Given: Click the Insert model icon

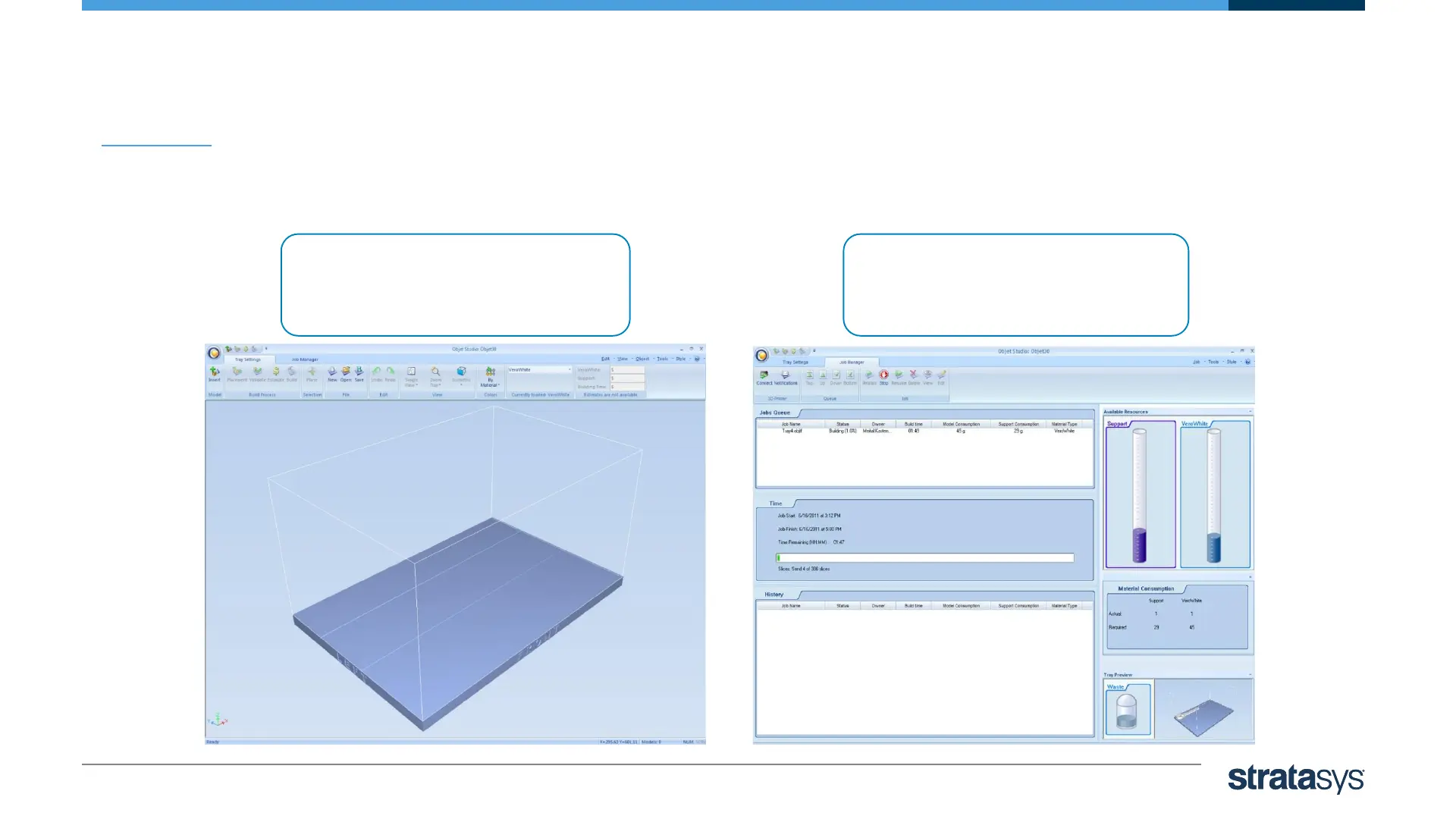Looking at the screenshot, I should tap(215, 372).
